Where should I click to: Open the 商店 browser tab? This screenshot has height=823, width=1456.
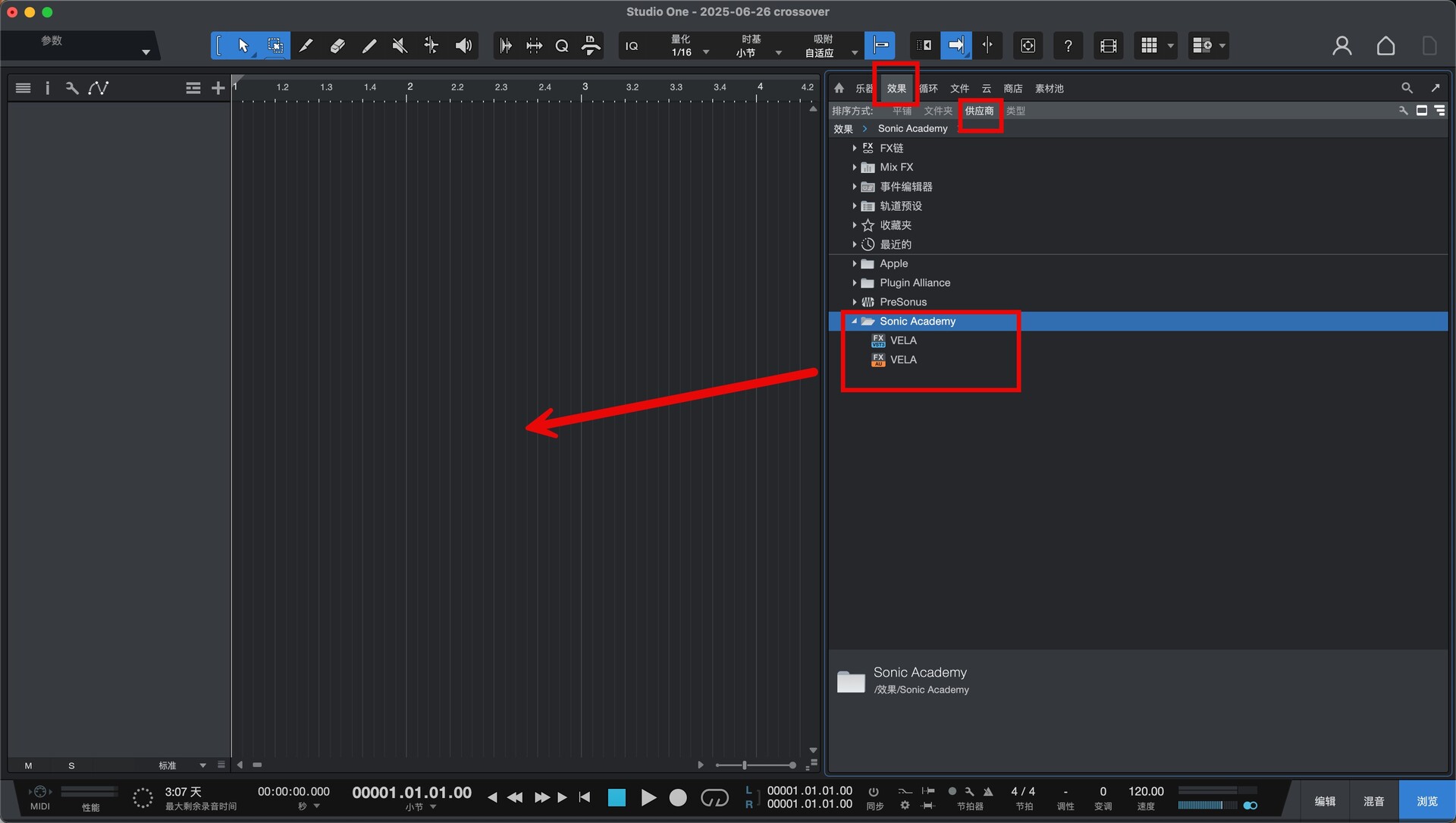[1012, 89]
